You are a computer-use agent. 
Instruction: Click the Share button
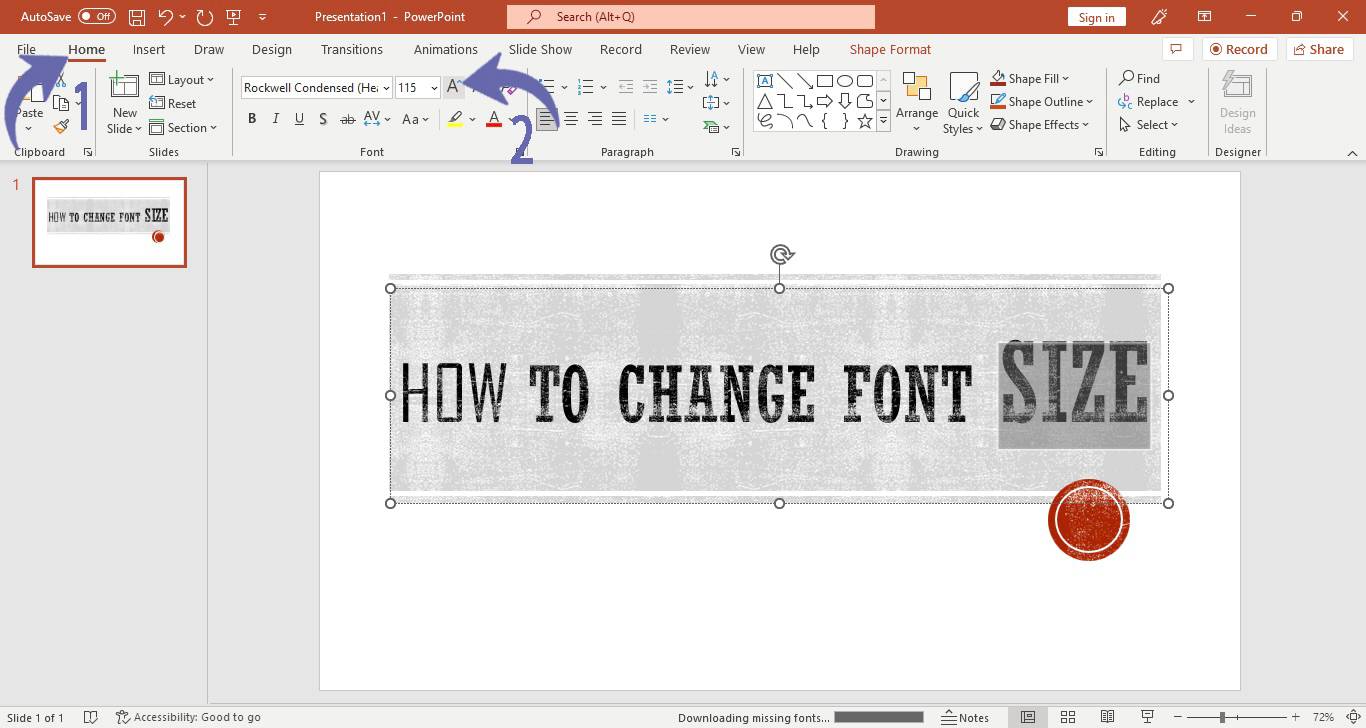(x=1317, y=49)
